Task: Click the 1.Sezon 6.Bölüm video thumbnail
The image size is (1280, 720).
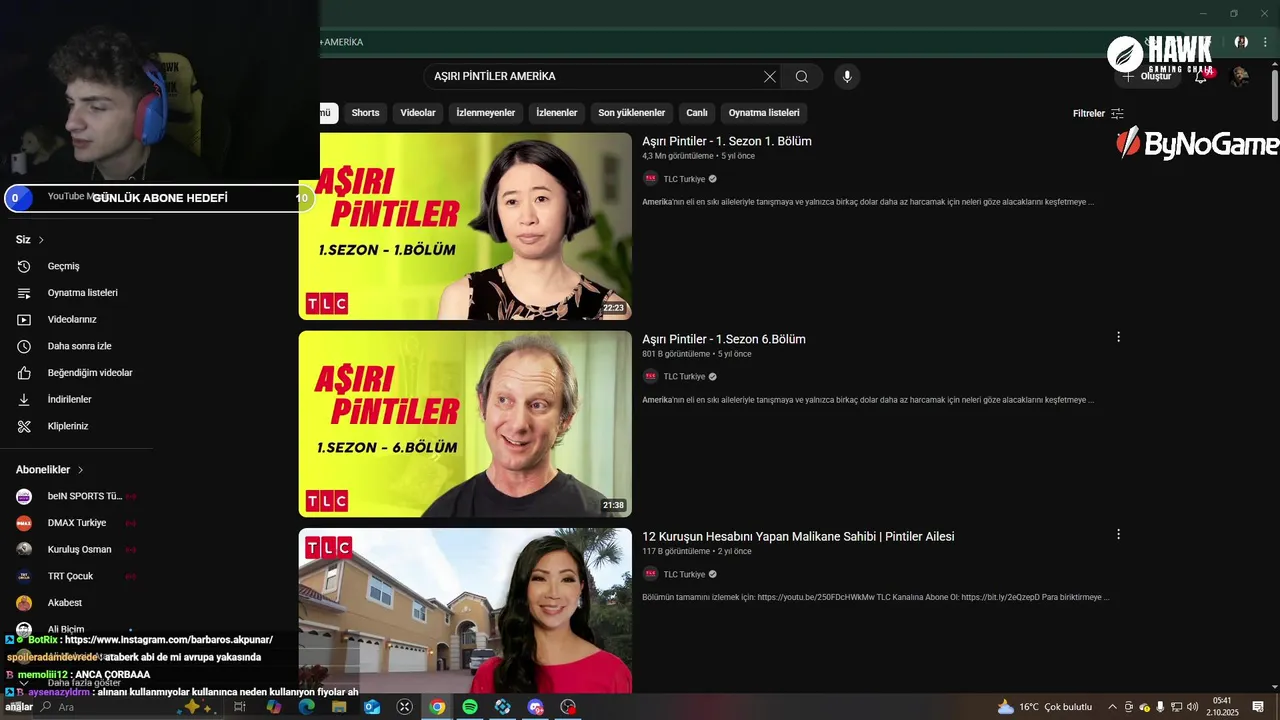Action: tap(465, 424)
